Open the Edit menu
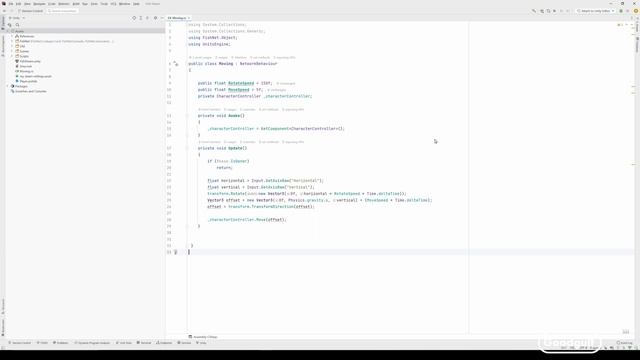Image resolution: width=640 pixels, height=360 pixels. [x=18, y=4]
